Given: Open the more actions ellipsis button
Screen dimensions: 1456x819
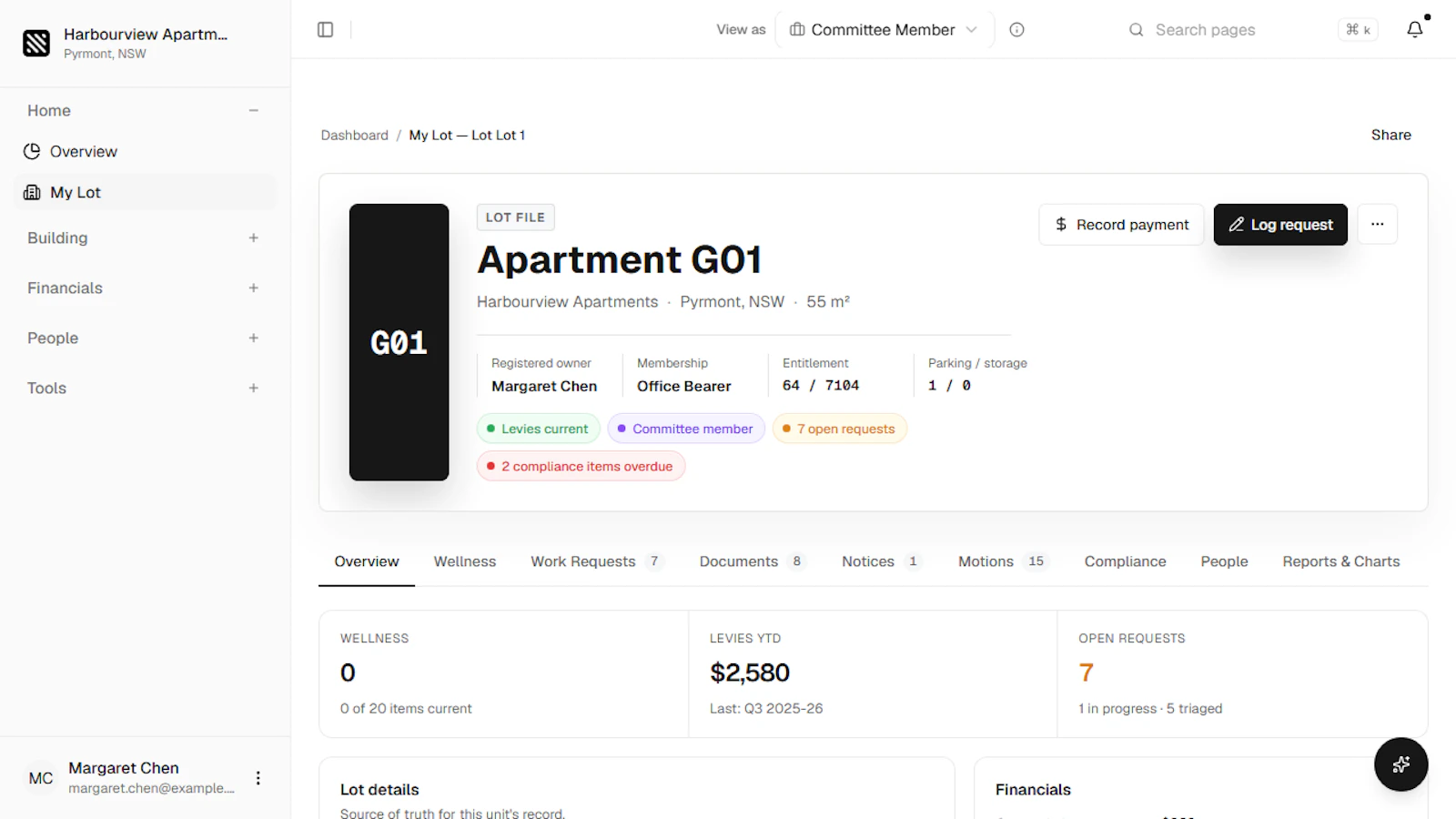Looking at the screenshot, I should click(x=1378, y=224).
